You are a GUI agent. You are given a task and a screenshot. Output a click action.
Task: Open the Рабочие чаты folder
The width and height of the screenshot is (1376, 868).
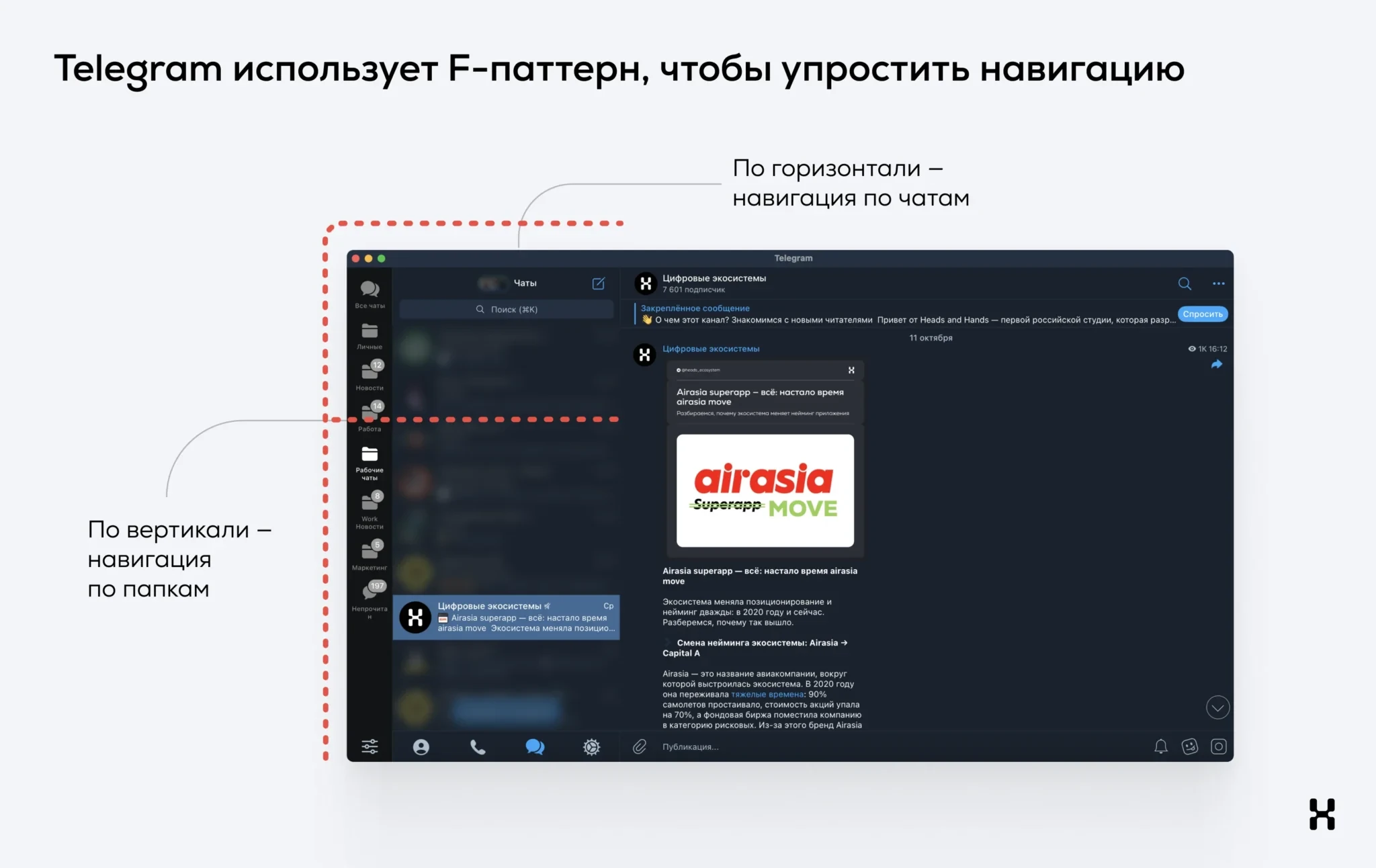[x=370, y=462]
